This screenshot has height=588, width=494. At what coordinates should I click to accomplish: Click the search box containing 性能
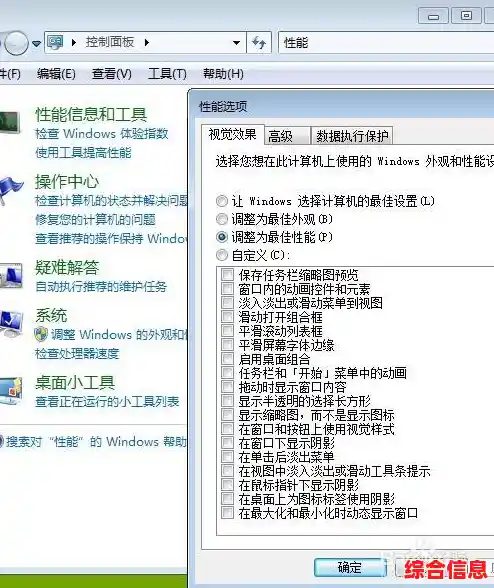[386, 43]
